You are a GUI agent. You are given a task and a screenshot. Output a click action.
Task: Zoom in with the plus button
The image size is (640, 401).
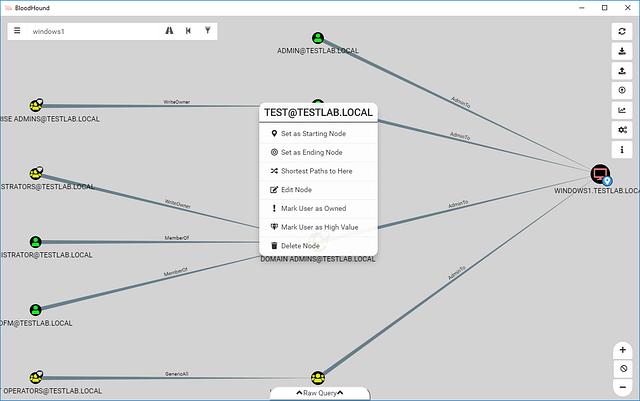point(623,350)
